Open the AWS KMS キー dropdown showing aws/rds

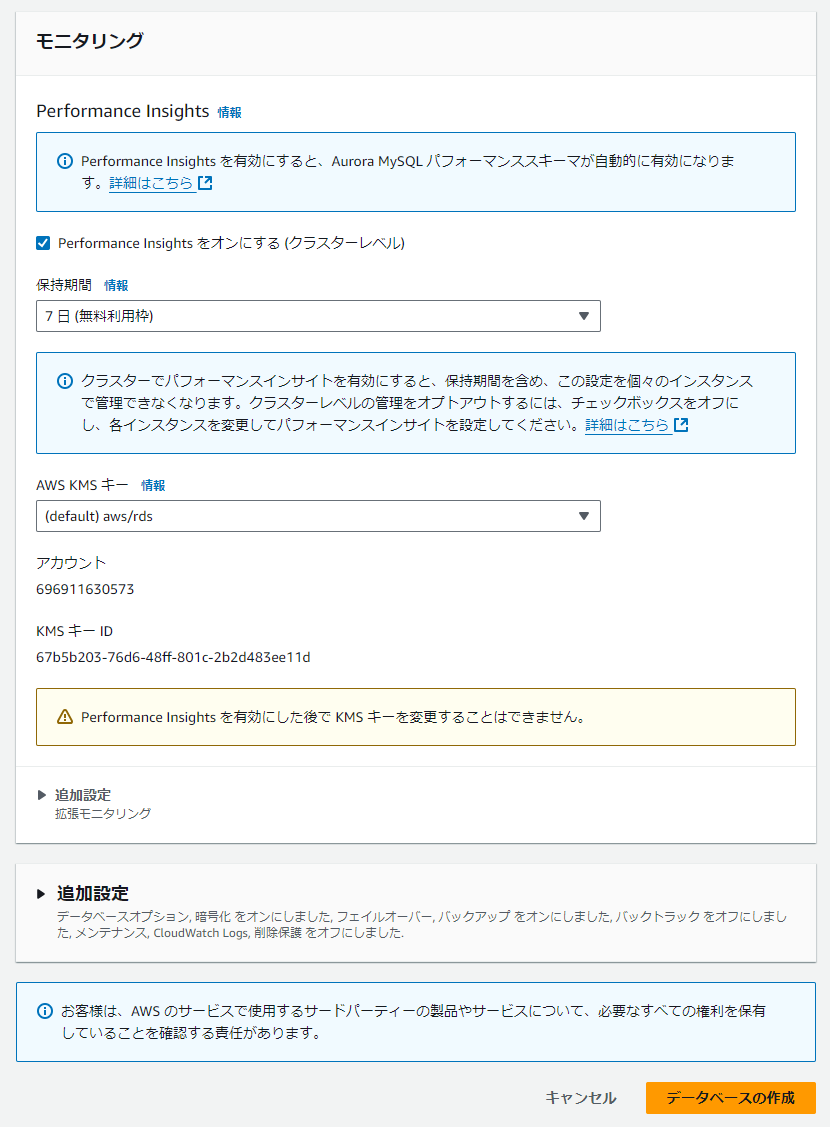318,516
